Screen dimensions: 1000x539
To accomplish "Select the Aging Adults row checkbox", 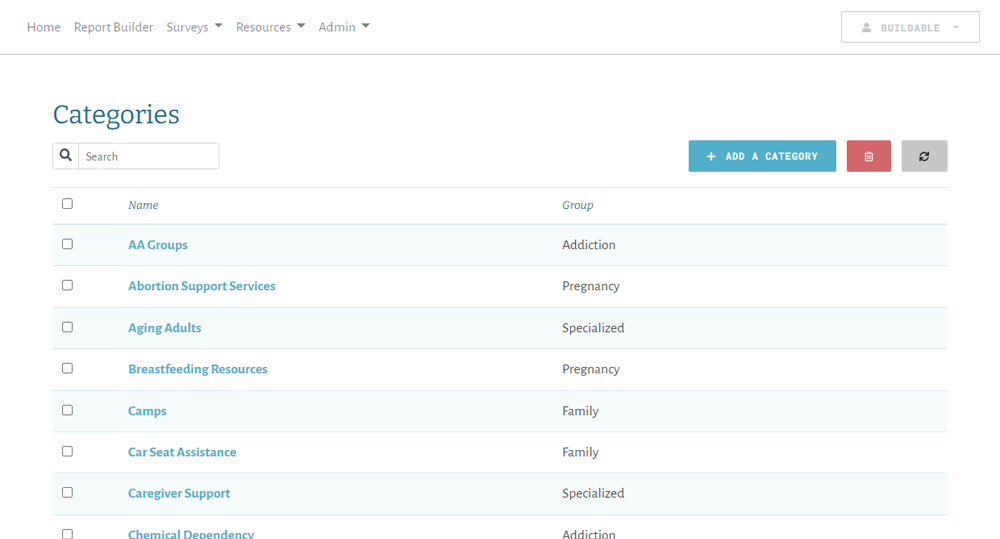I will (68, 327).
